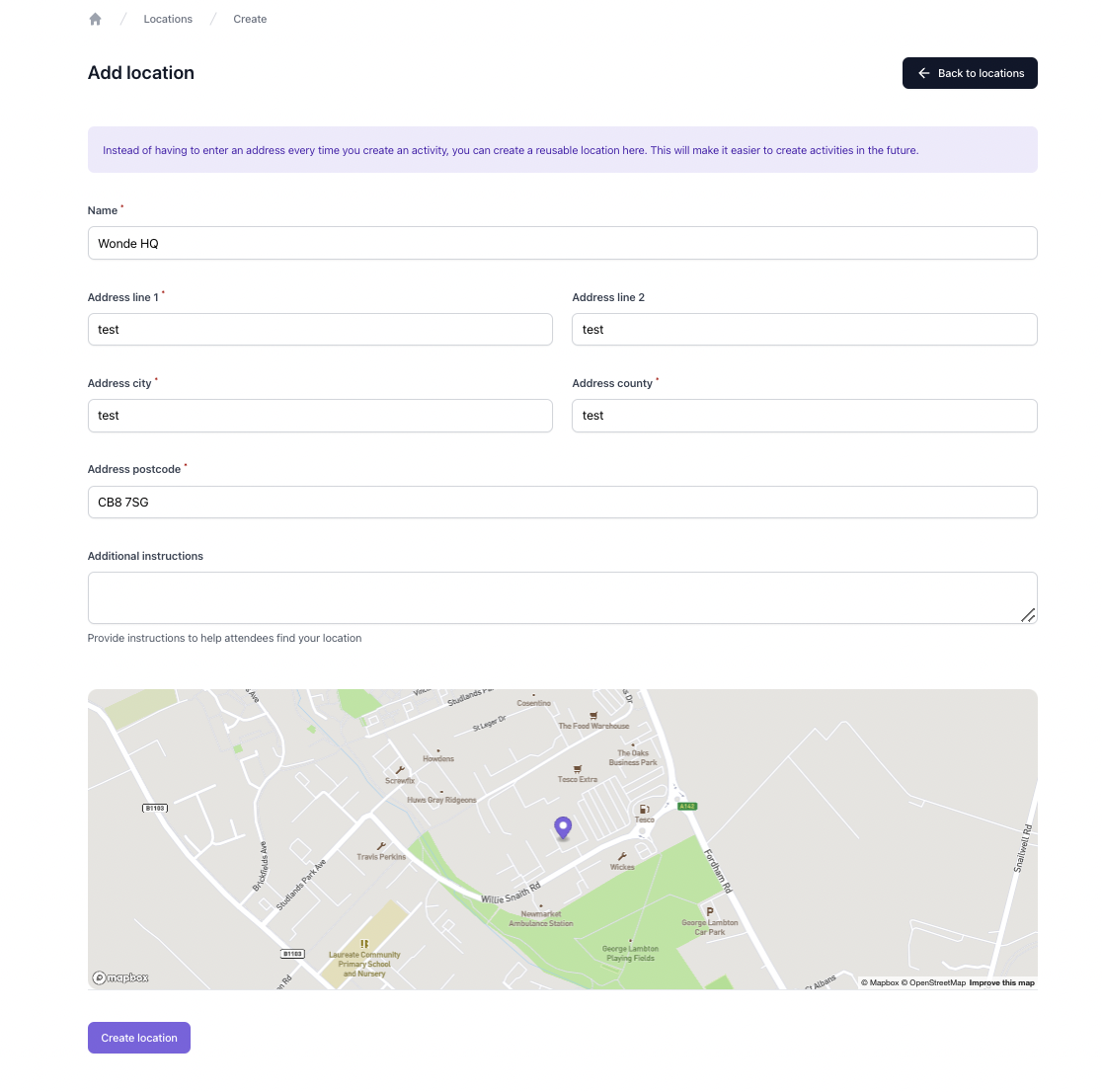Select the Address line 1 input
The height and width of the screenshot is (1092, 1102).
[x=320, y=330]
